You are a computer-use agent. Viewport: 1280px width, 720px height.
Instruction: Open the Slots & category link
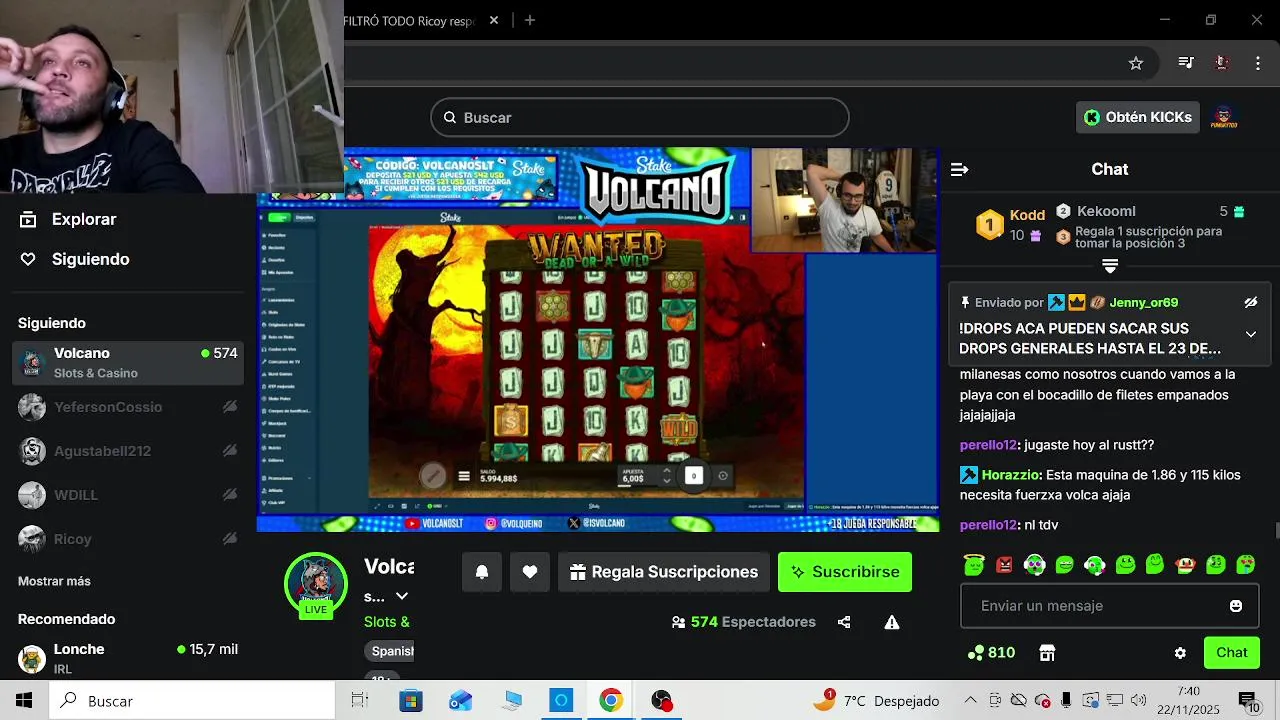[389, 622]
